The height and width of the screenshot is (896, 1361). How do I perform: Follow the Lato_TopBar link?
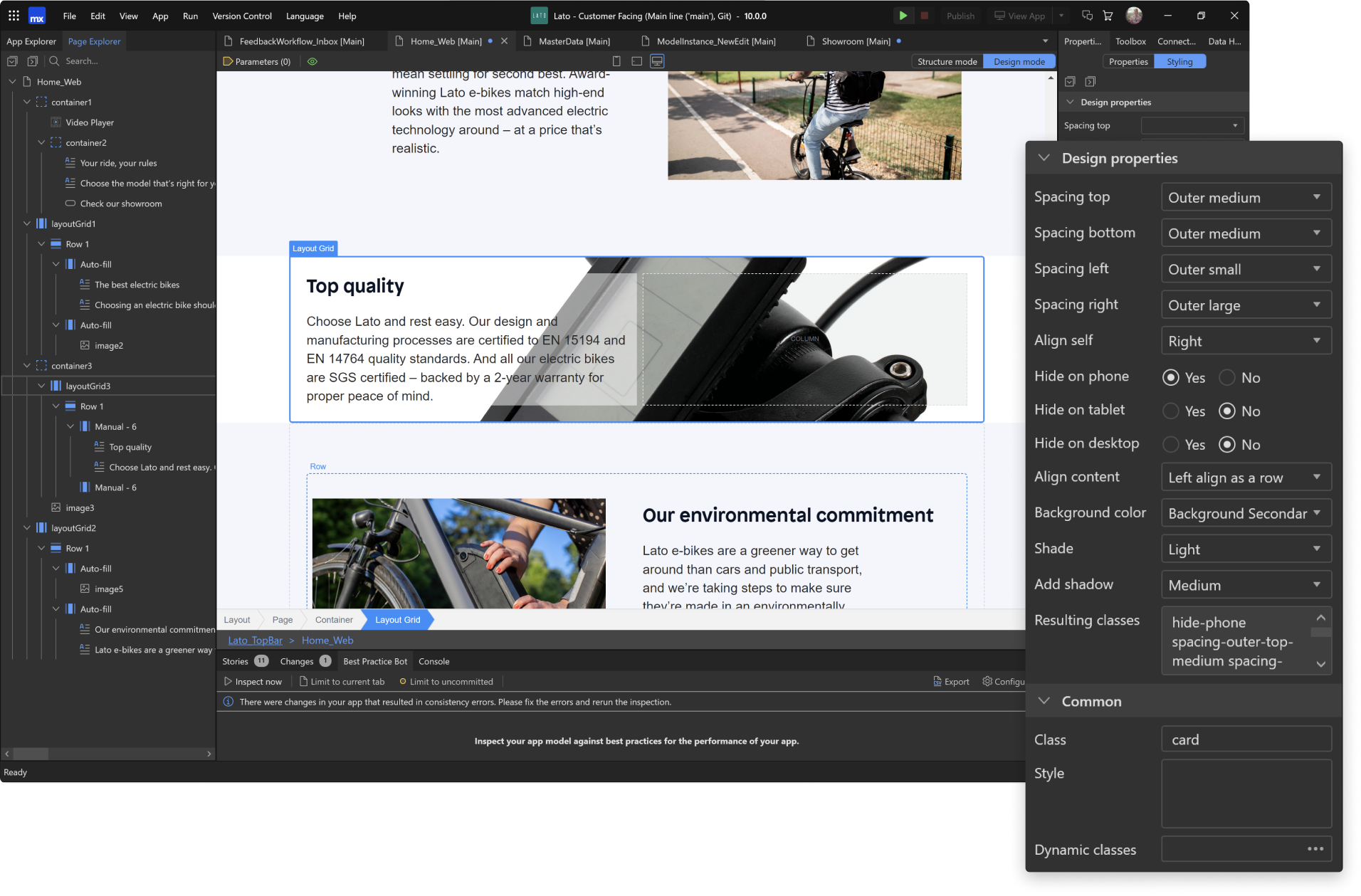click(255, 640)
